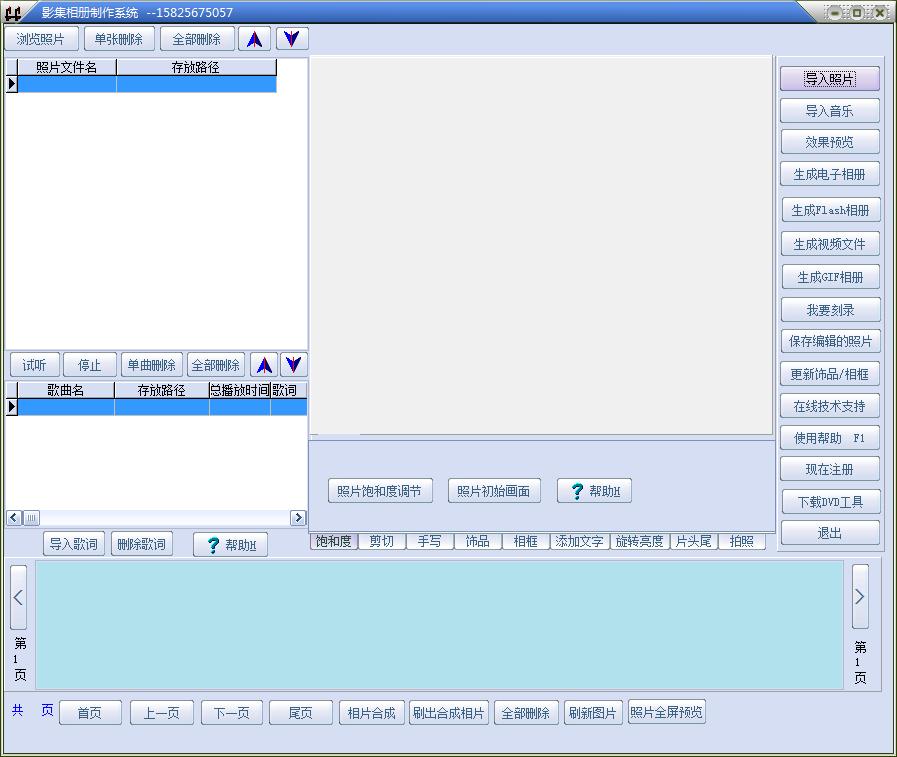The height and width of the screenshot is (757, 897).
Task: Stop music playback with 停止
Action: (x=89, y=364)
